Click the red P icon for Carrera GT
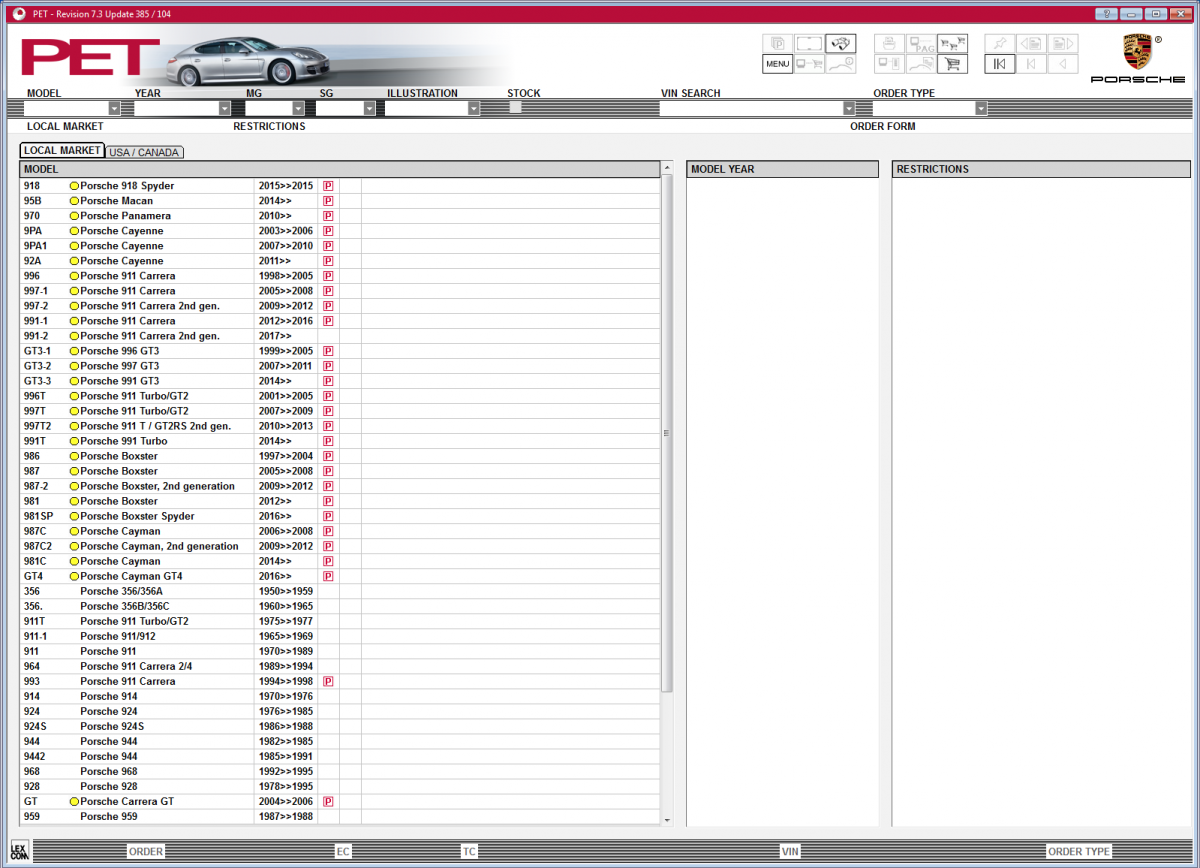Image resolution: width=1200 pixels, height=868 pixels. (x=327, y=802)
